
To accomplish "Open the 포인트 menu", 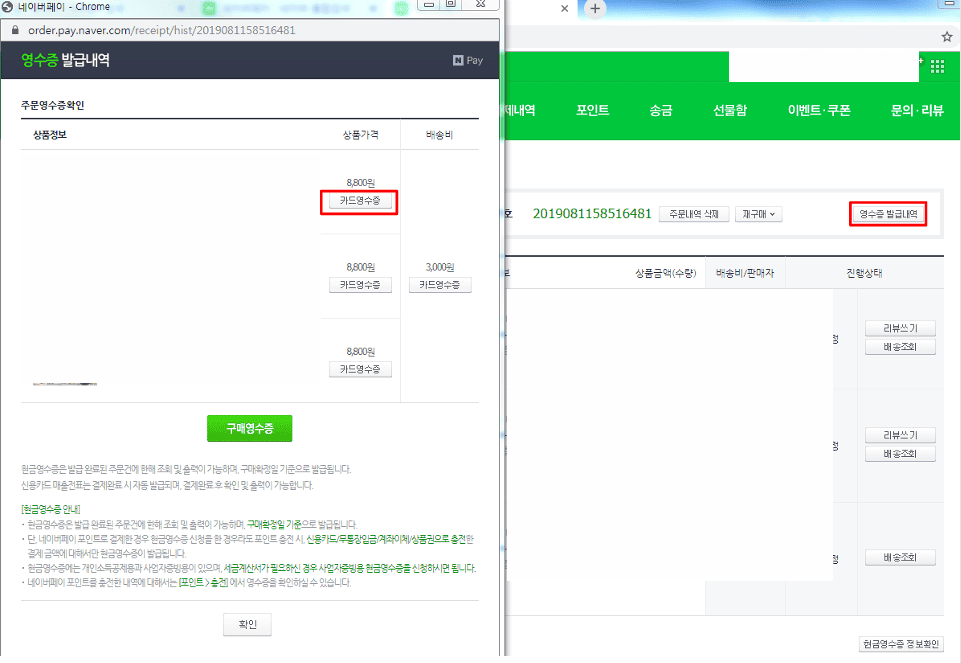I will (x=592, y=110).
